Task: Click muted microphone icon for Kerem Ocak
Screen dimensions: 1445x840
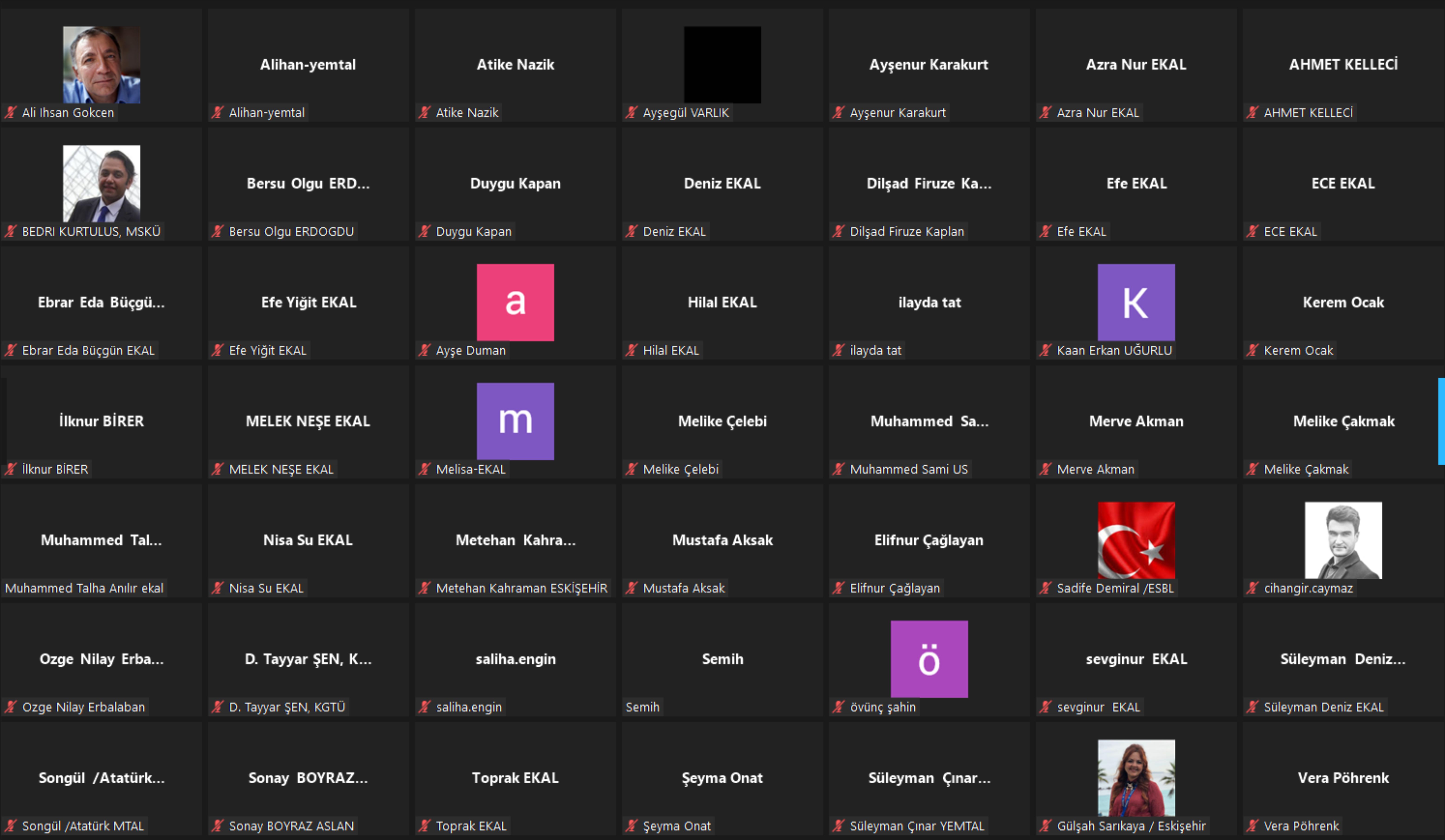Action: coord(1252,350)
